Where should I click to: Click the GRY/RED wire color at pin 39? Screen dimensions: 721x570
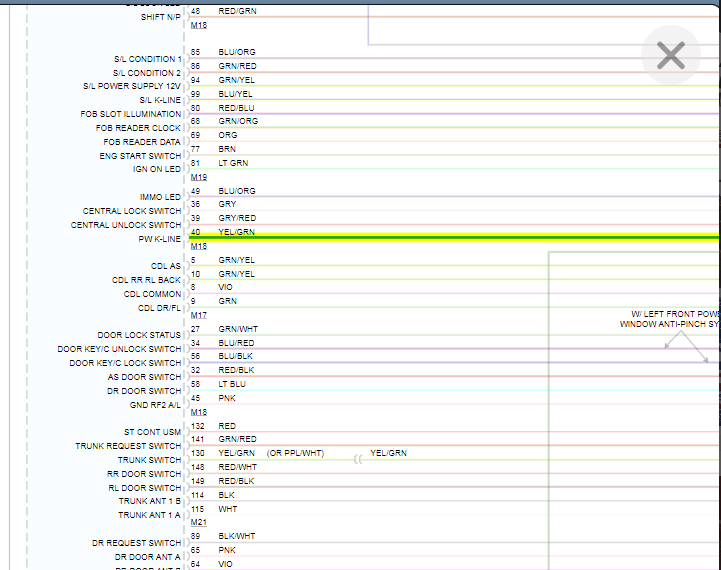[x=237, y=218]
